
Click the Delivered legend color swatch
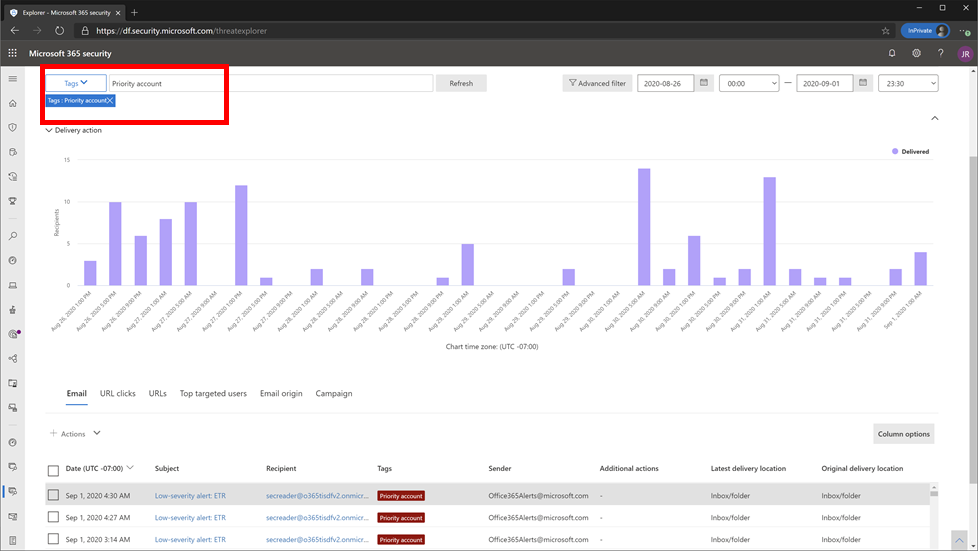(x=895, y=151)
